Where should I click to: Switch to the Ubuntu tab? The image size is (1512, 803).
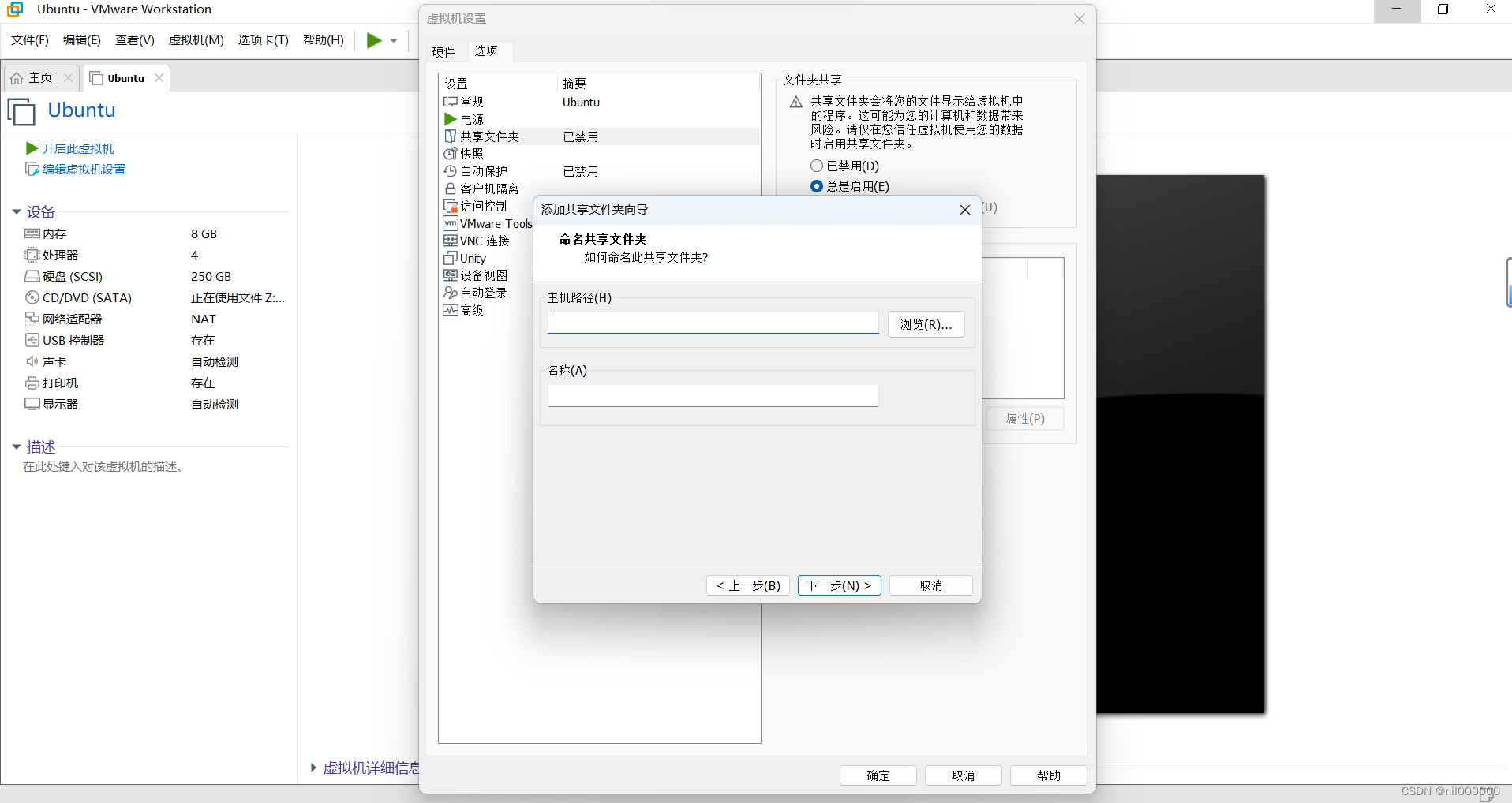126,78
